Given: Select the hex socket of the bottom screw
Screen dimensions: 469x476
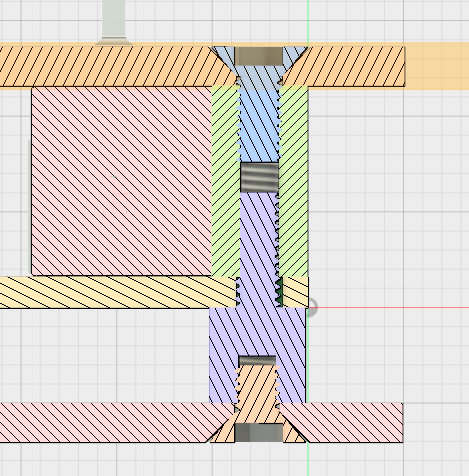Looking at the screenshot, I should (259, 433).
